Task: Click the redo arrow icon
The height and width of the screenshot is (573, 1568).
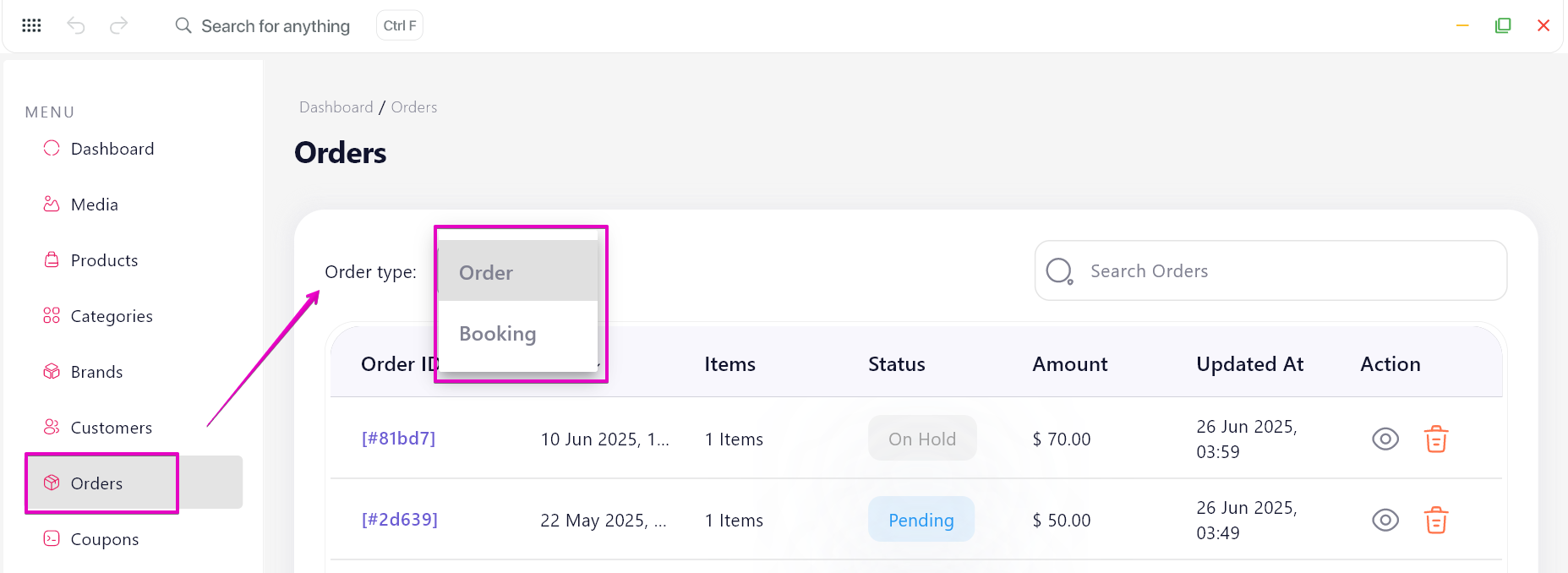Action: point(119,25)
